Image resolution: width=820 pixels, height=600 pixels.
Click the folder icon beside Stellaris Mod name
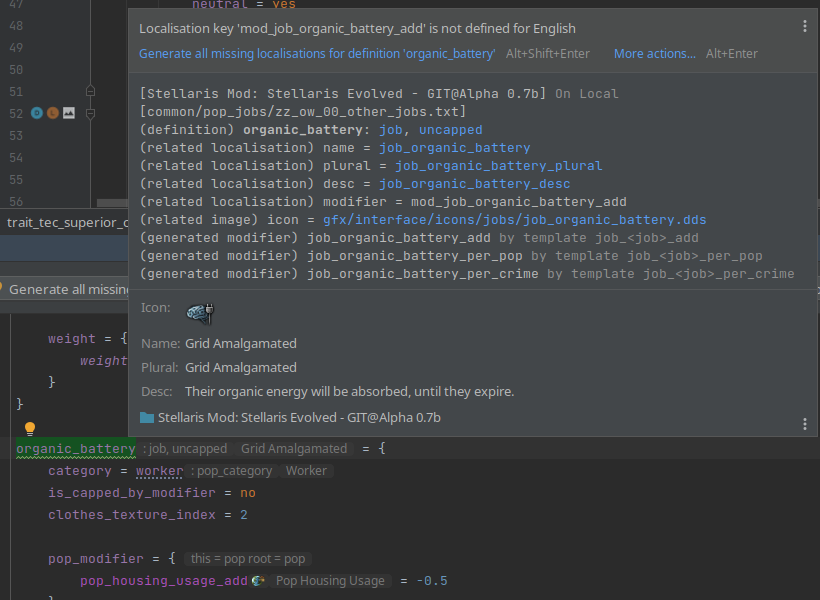(144, 417)
